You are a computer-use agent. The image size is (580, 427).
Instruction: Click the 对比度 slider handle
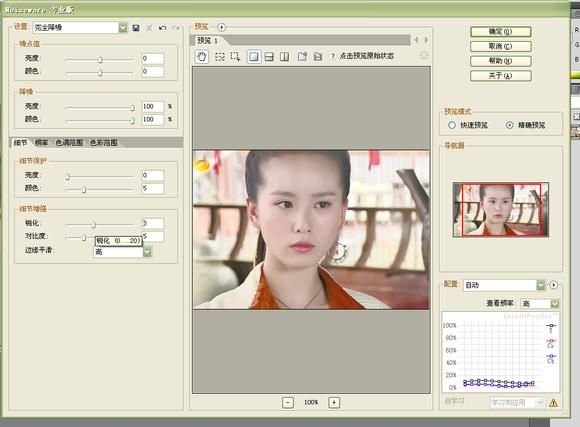tap(84, 237)
